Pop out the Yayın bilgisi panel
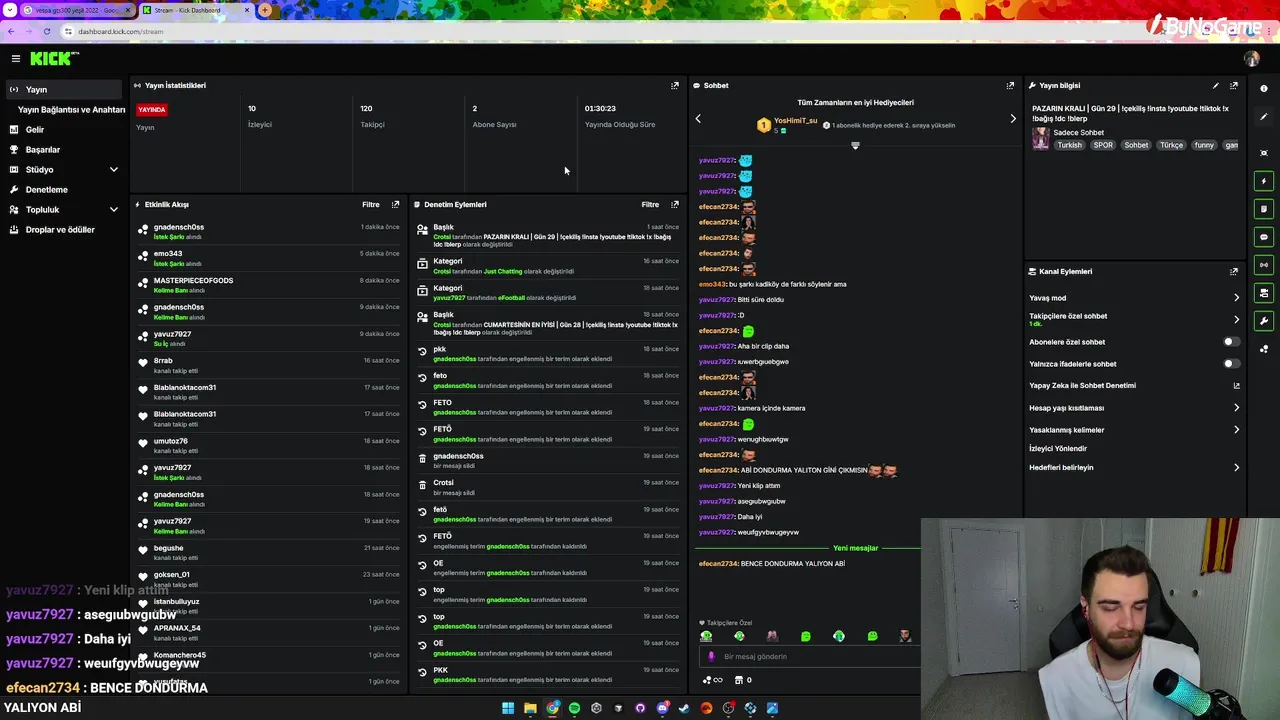The width and height of the screenshot is (1280, 720). click(1234, 86)
